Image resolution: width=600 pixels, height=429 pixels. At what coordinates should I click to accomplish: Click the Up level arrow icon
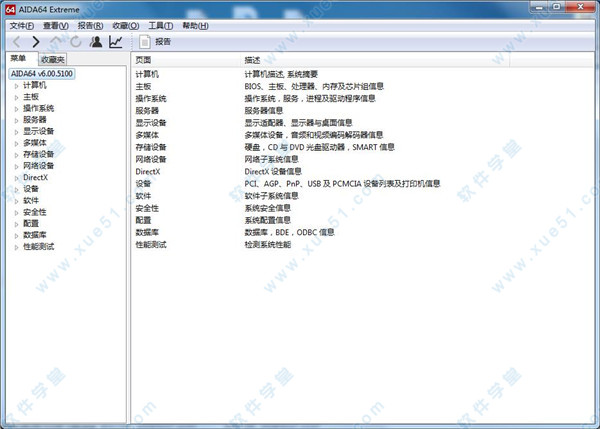point(56,41)
